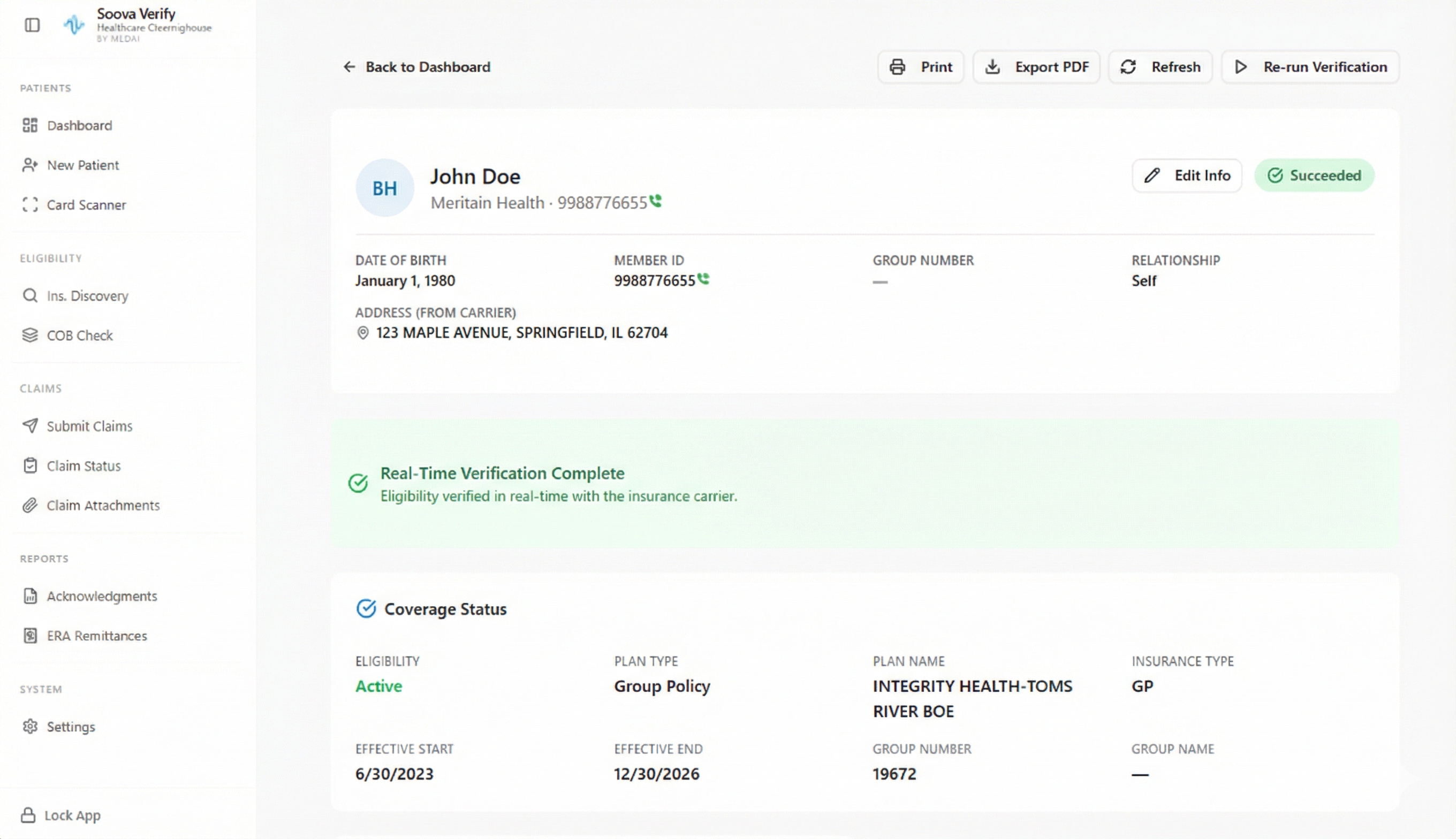The width and height of the screenshot is (1456, 839).
Task: Click the green check icon in the verification banner
Action: [358, 483]
